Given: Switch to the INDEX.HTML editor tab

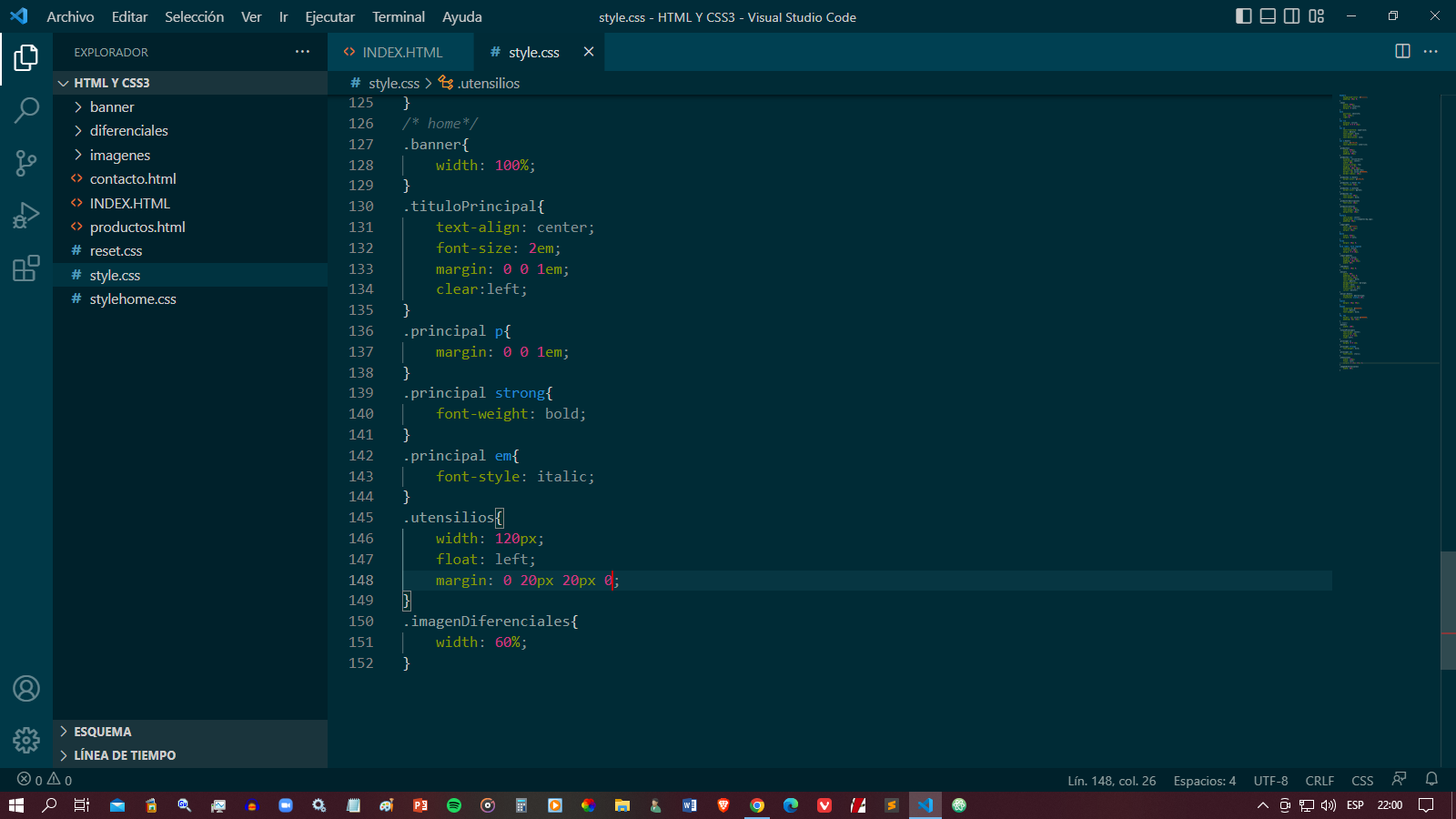Looking at the screenshot, I should click(x=400, y=52).
